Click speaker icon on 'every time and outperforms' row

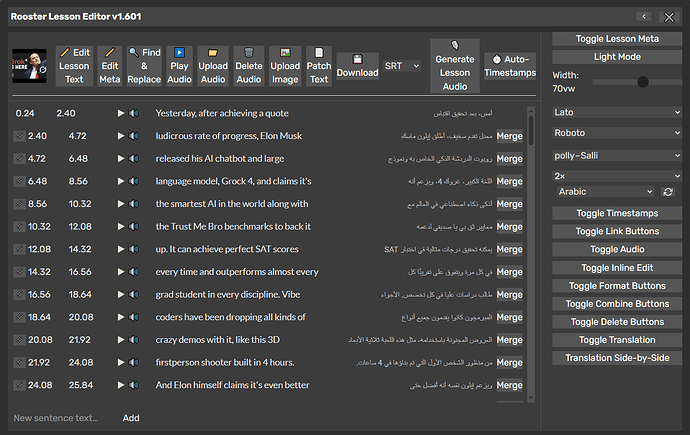pos(134,272)
